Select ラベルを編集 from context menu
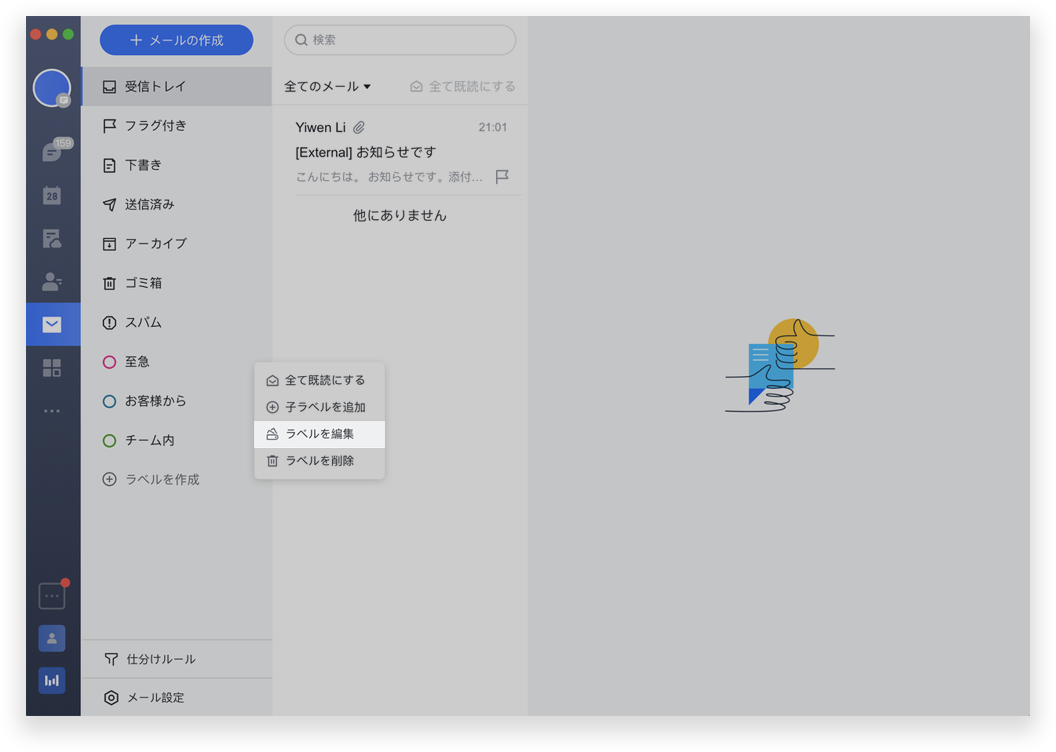The height and width of the screenshot is (752, 1056). pyautogui.click(x=319, y=434)
